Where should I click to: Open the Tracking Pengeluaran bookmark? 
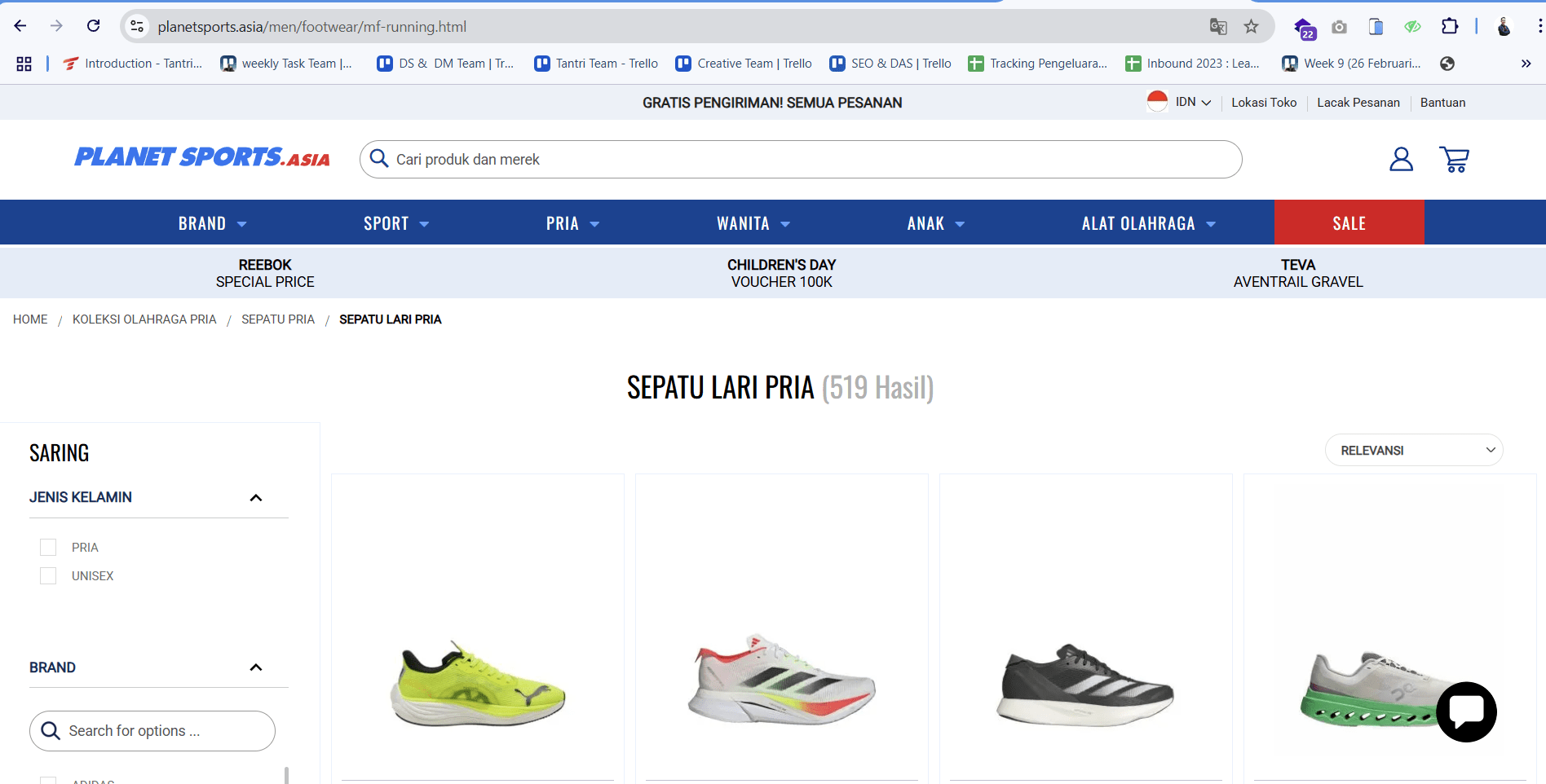pyautogui.click(x=1037, y=64)
